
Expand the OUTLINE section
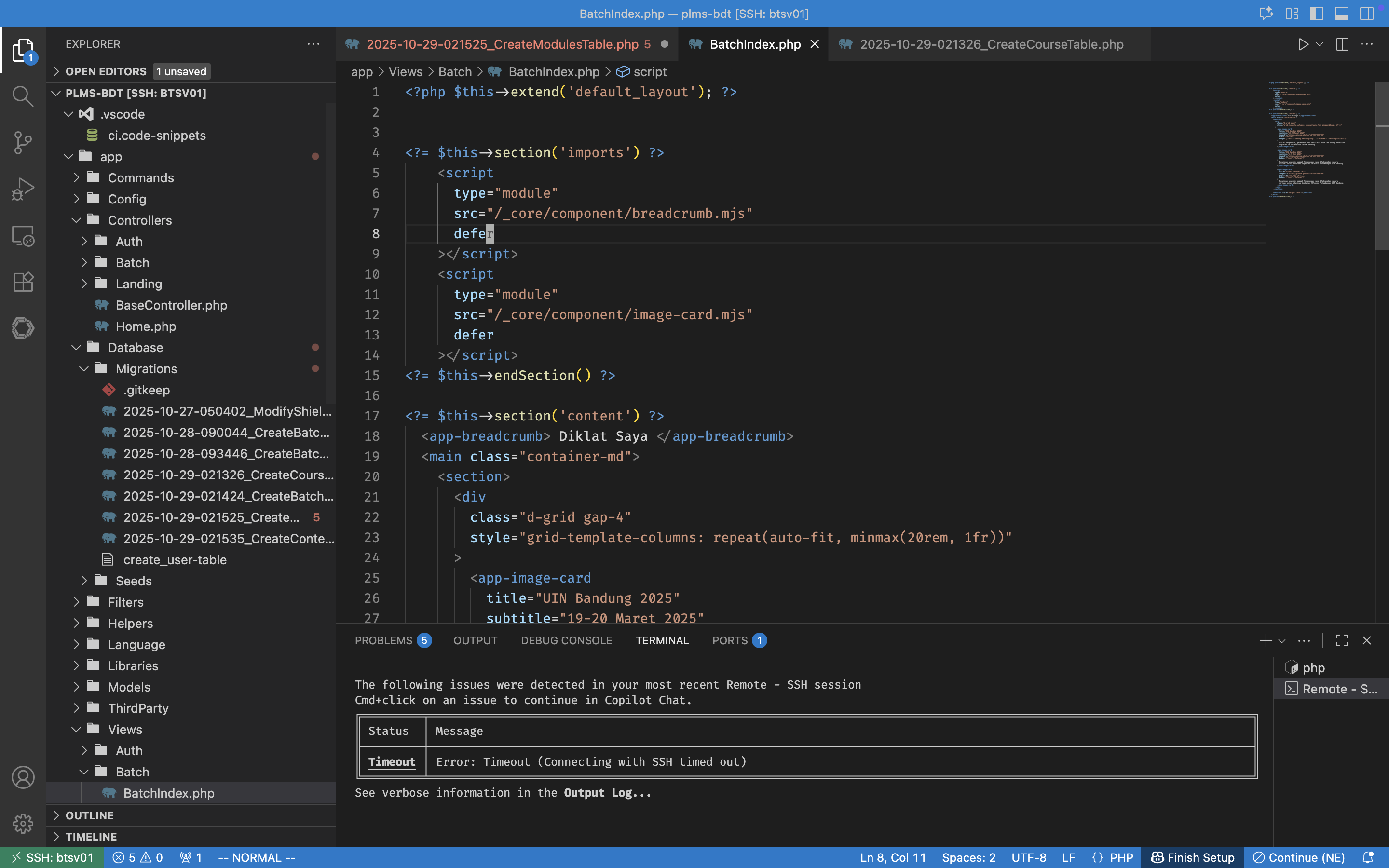(90, 815)
